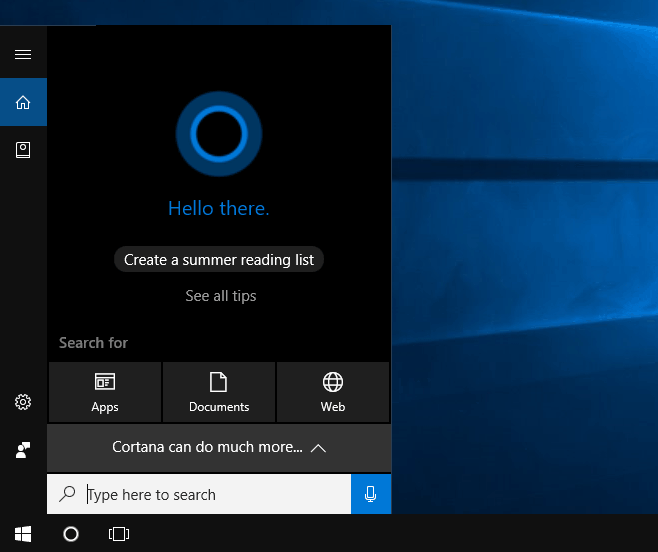
Task: Select the 'Create a summer reading list' tip
Action: point(219,260)
